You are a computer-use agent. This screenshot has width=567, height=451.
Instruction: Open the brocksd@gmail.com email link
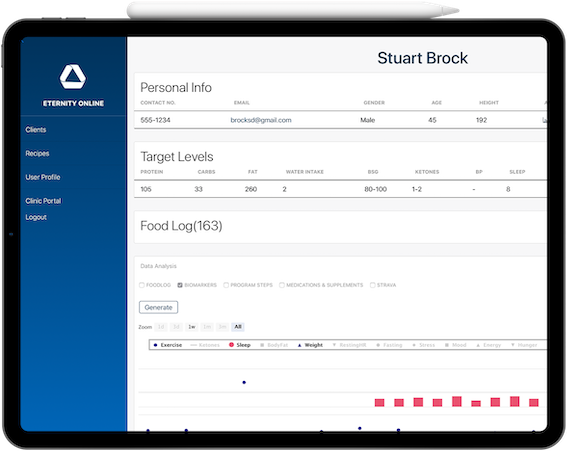(x=261, y=120)
